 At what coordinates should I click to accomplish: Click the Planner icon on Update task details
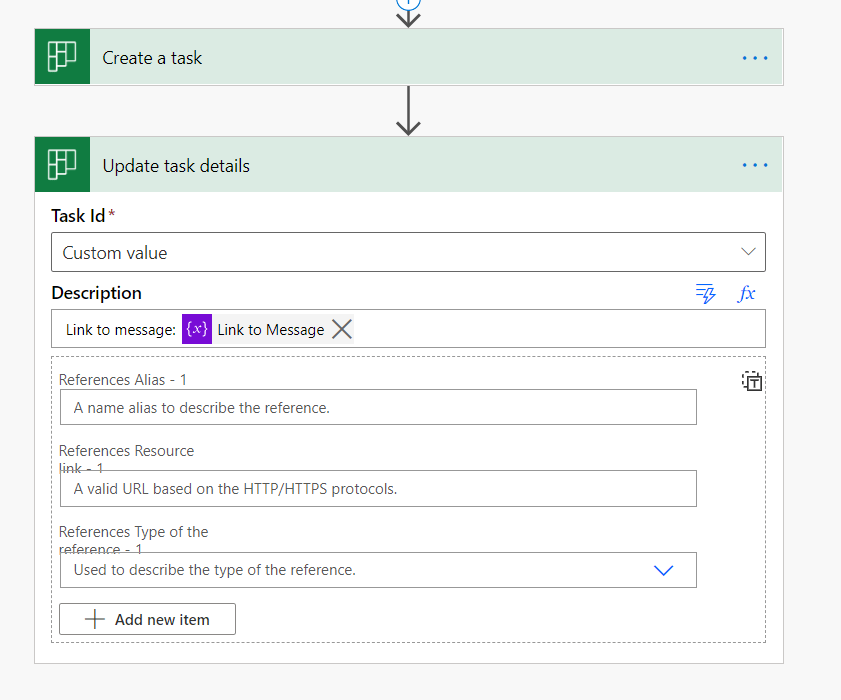click(62, 165)
